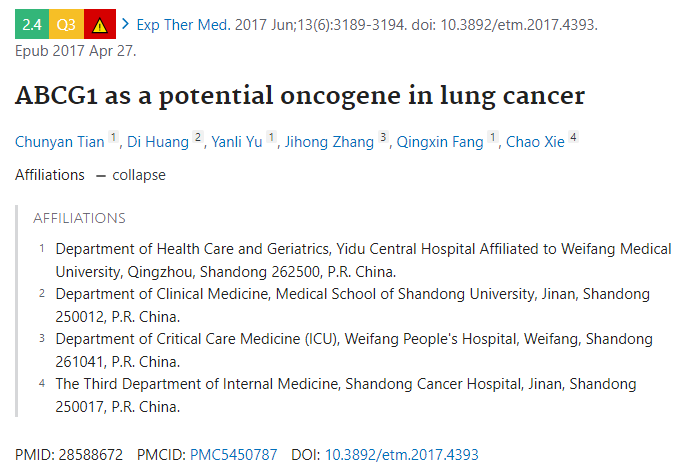
Task: Open the DOI 10.3892/etm.2017.4393 link
Action: click(402, 455)
